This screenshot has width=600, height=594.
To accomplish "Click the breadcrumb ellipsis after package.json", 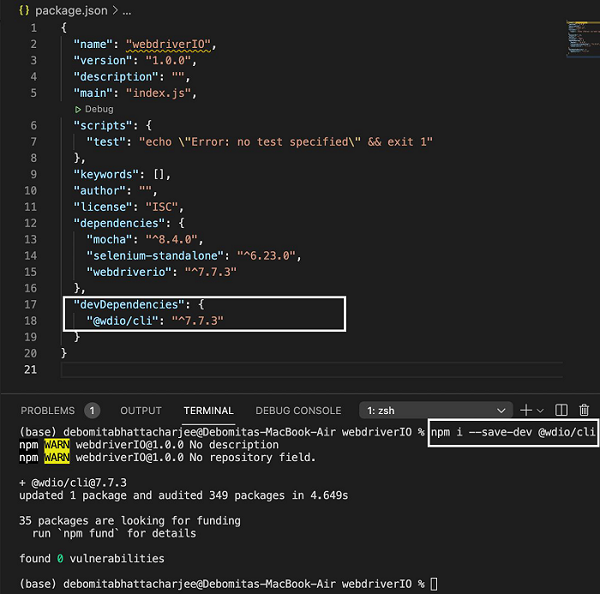I will 131,9.
